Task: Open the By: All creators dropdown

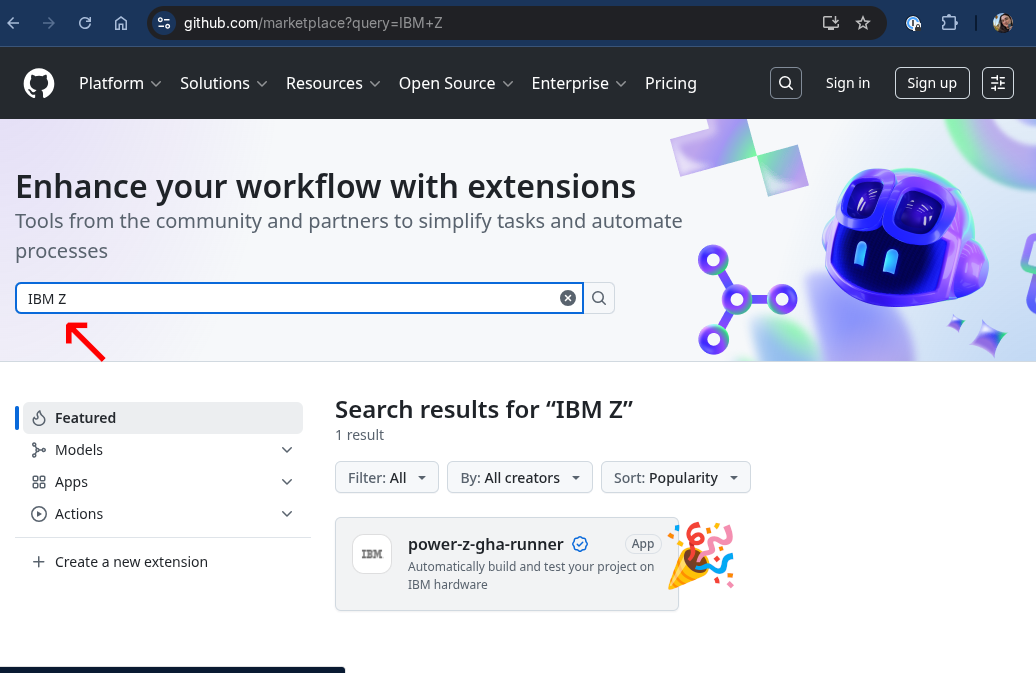Action: [520, 478]
